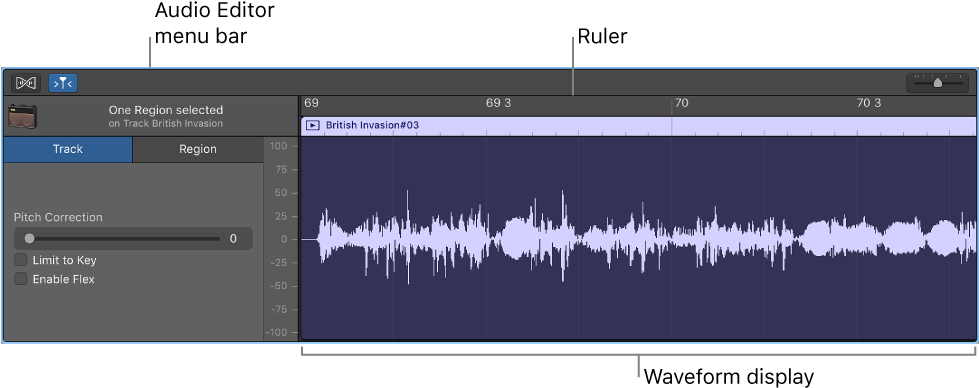Click the waveform in the display area
979x388 pixels.
pyautogui.click(x=637, y=238)
